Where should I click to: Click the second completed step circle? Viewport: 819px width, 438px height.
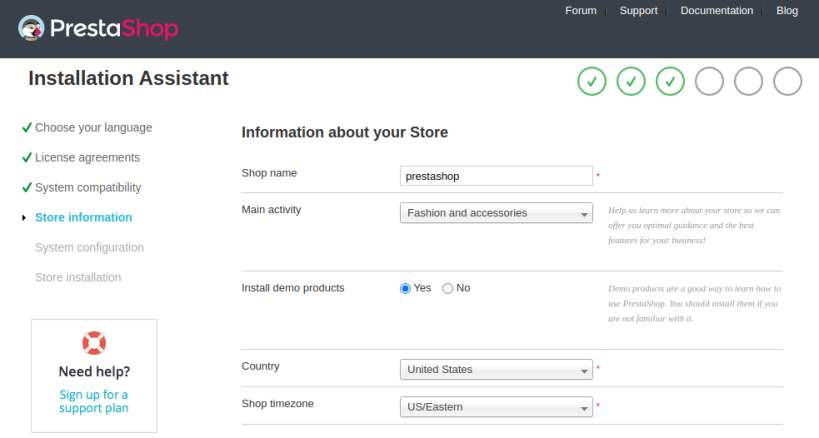coord(631,81)
